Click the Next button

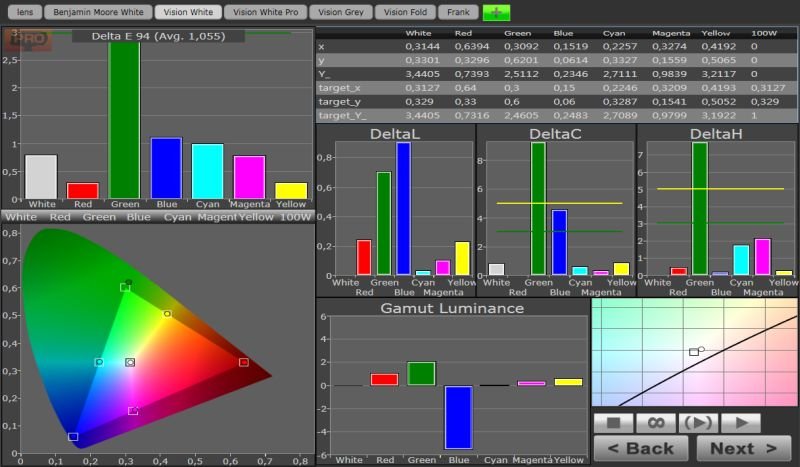[x=743, y=448]
